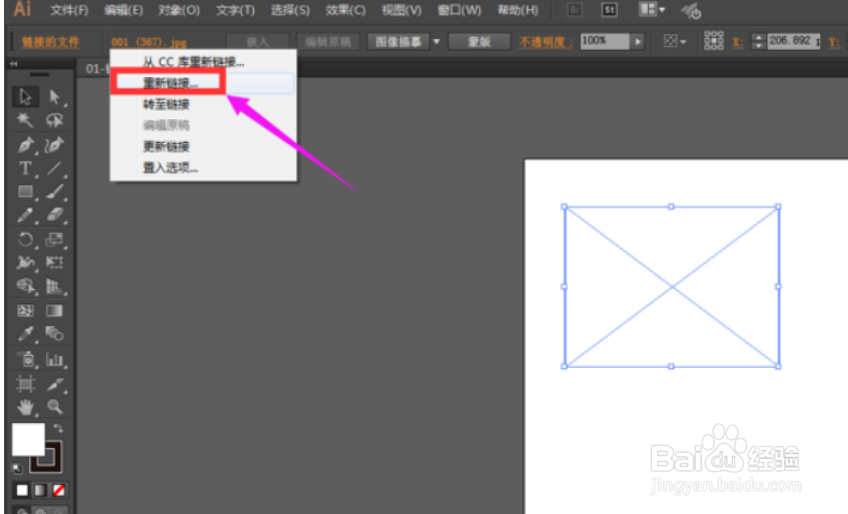Open the 选择(S) menu
This screenshot has height=514, width=848.
[290, 10]
